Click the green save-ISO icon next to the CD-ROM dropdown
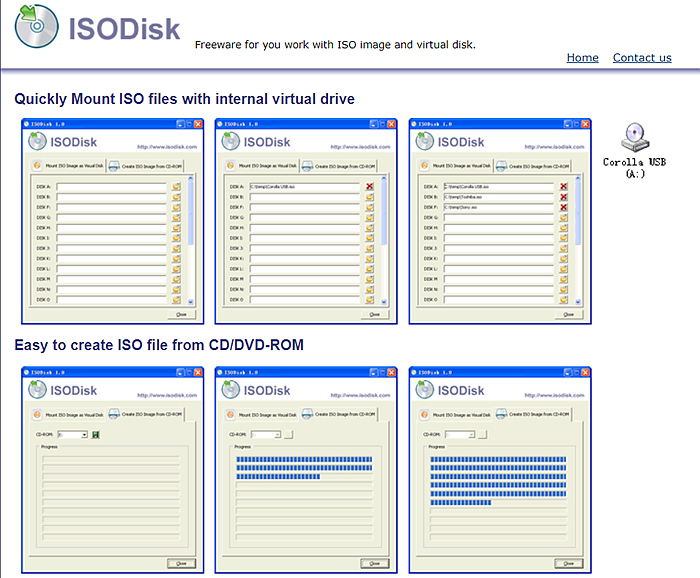This screenshot has width=700, height=578. click(x=95, y=434)
